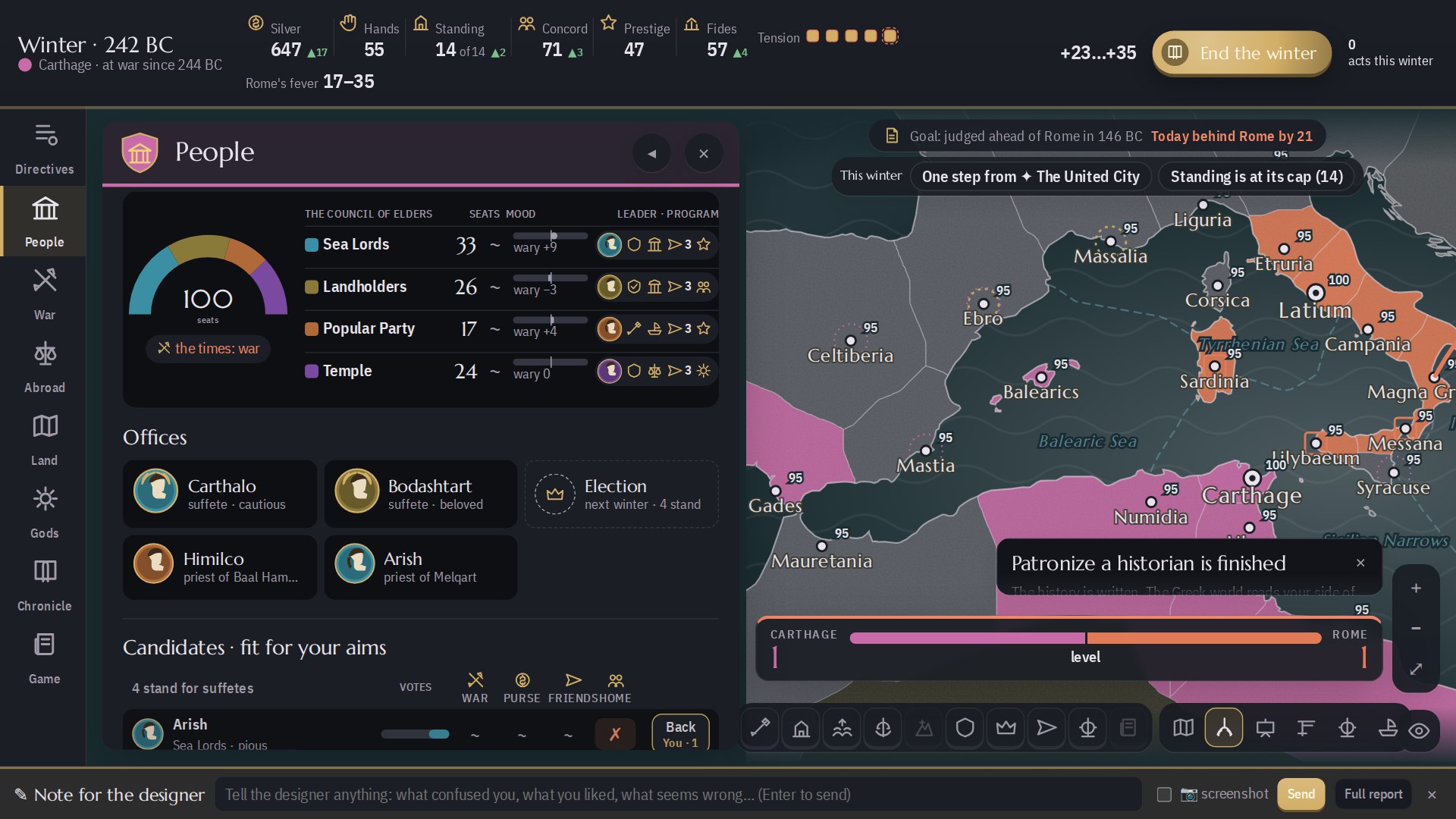Image resolution: width=1456 pixels, height=819 pixels.
Task: Select the highlighted forked-path map mode icon
Action: pos(1224,728)
